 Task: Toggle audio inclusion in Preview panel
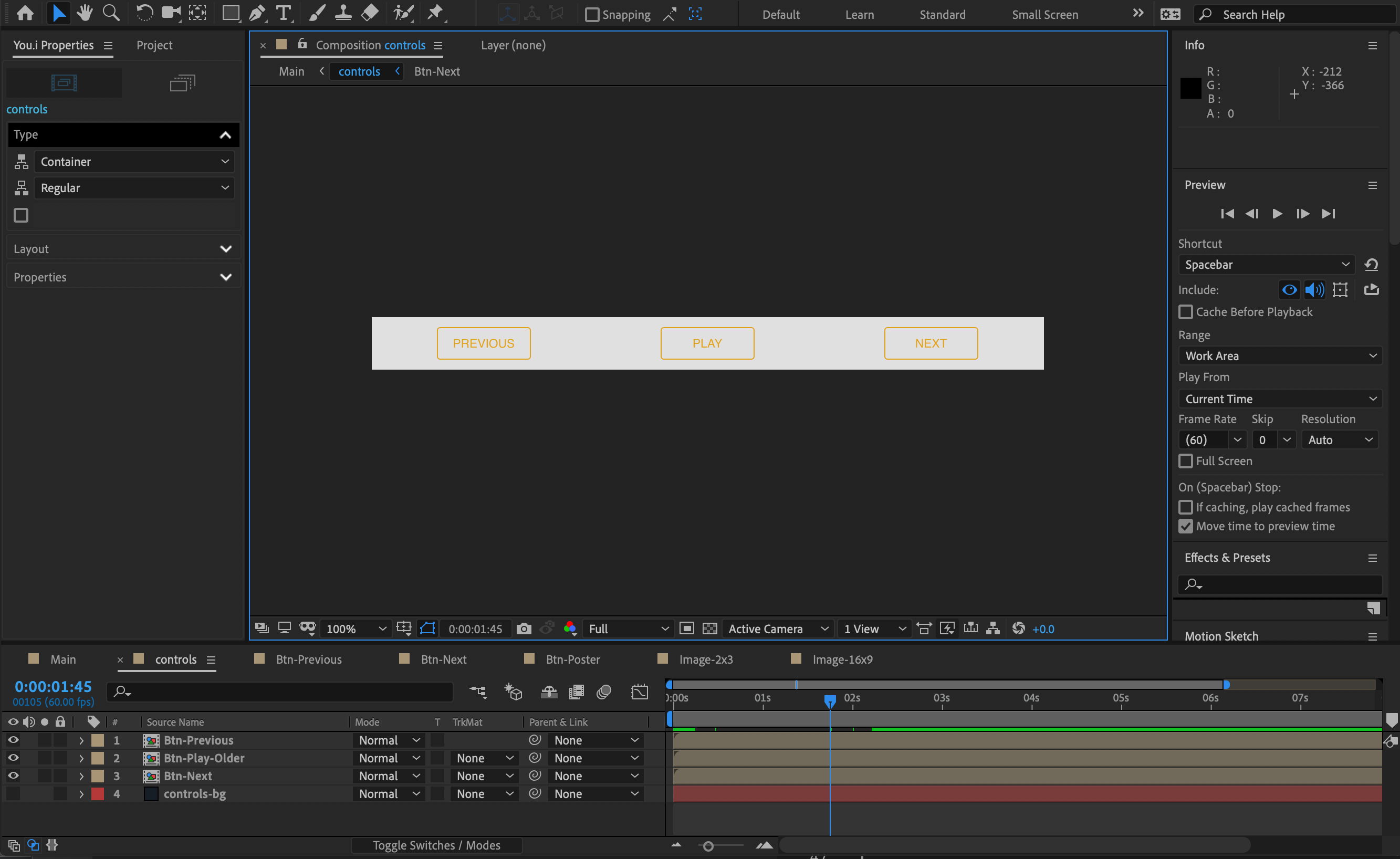click(1314, 290)
